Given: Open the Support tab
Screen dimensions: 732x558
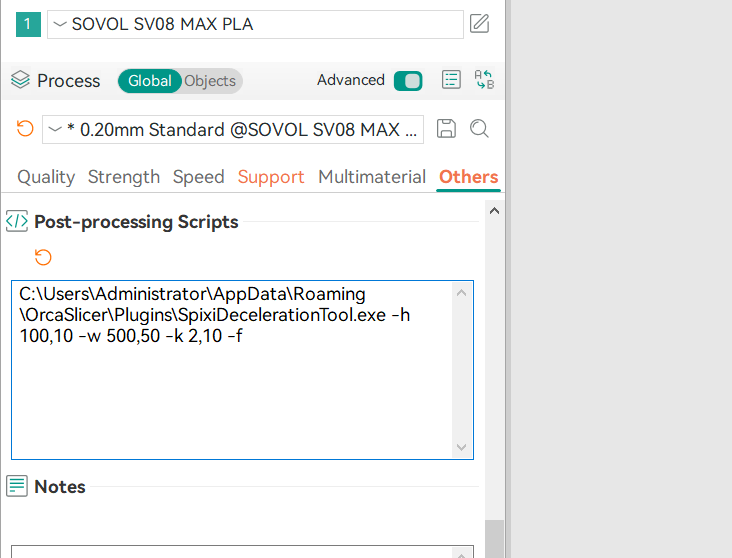Looking at the screenshot, I should 271,177.
